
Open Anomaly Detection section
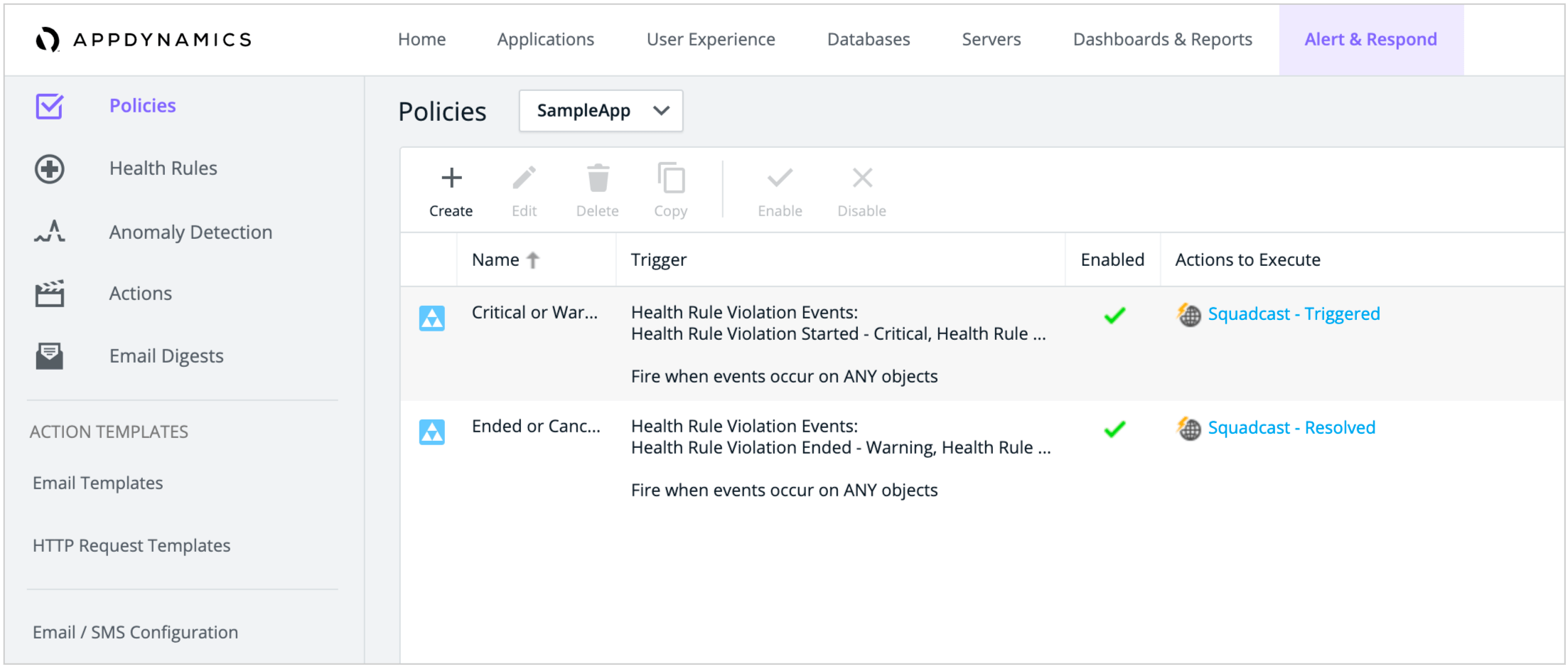pos(190,232)
